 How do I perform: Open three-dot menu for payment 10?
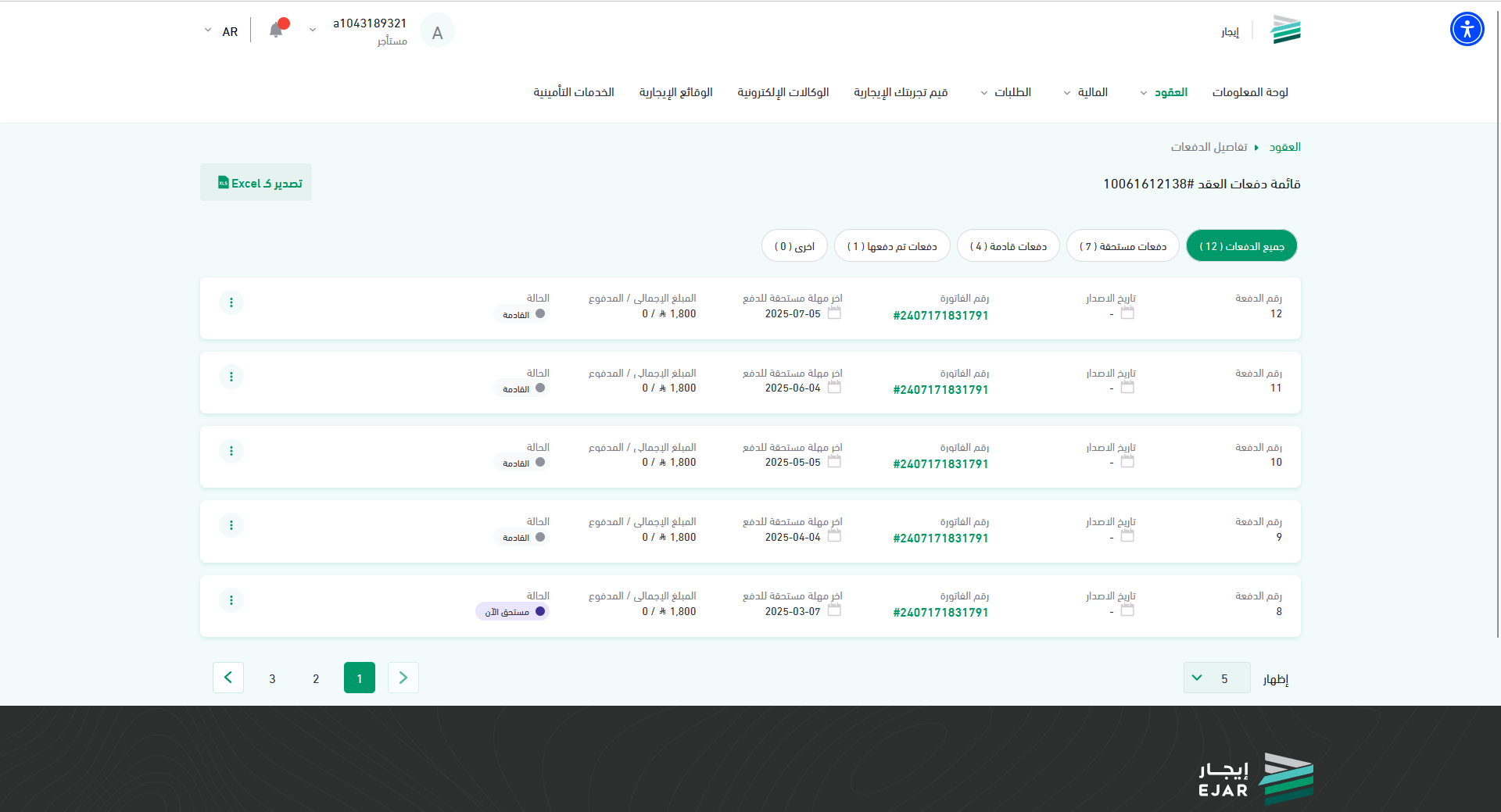click(231, 451)
